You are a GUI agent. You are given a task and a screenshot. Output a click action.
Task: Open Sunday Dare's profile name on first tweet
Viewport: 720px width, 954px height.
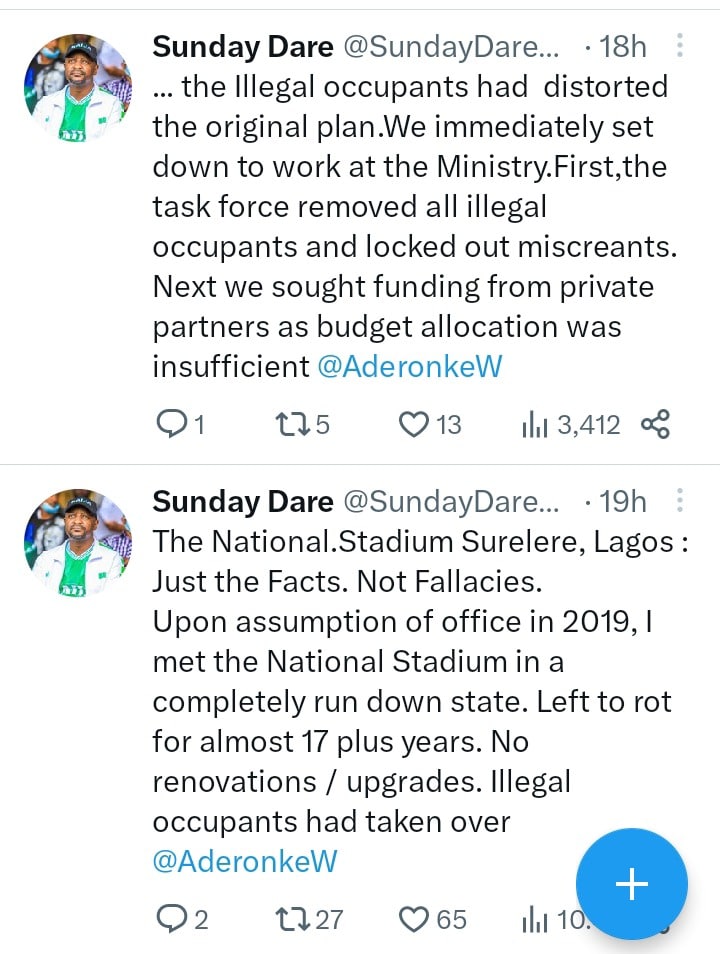243,46
